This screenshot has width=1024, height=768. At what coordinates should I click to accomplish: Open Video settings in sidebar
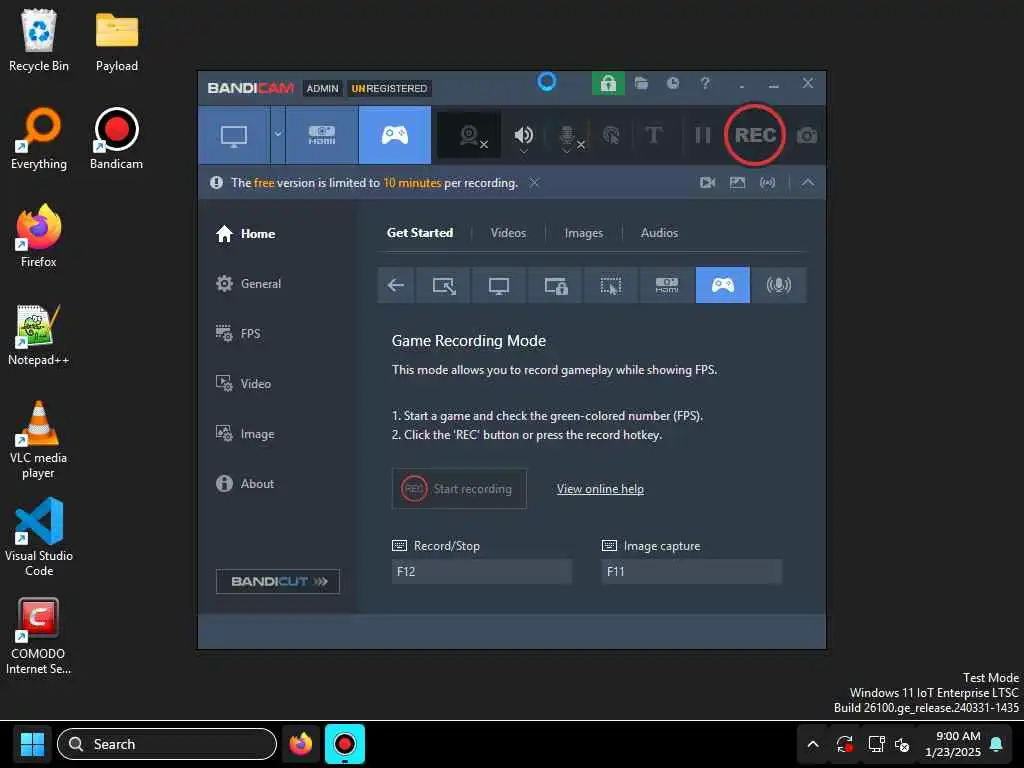(x=244, y=384)
